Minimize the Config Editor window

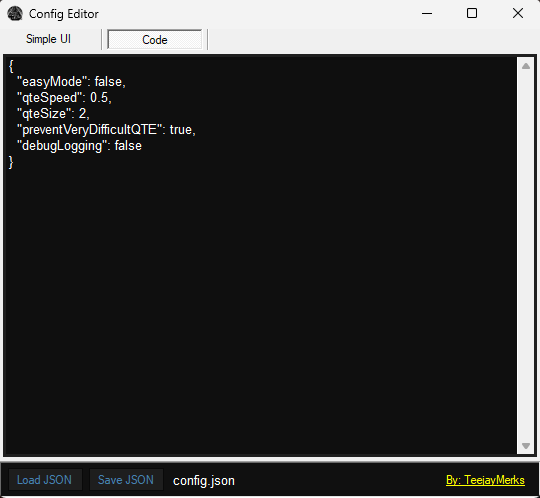427,13
